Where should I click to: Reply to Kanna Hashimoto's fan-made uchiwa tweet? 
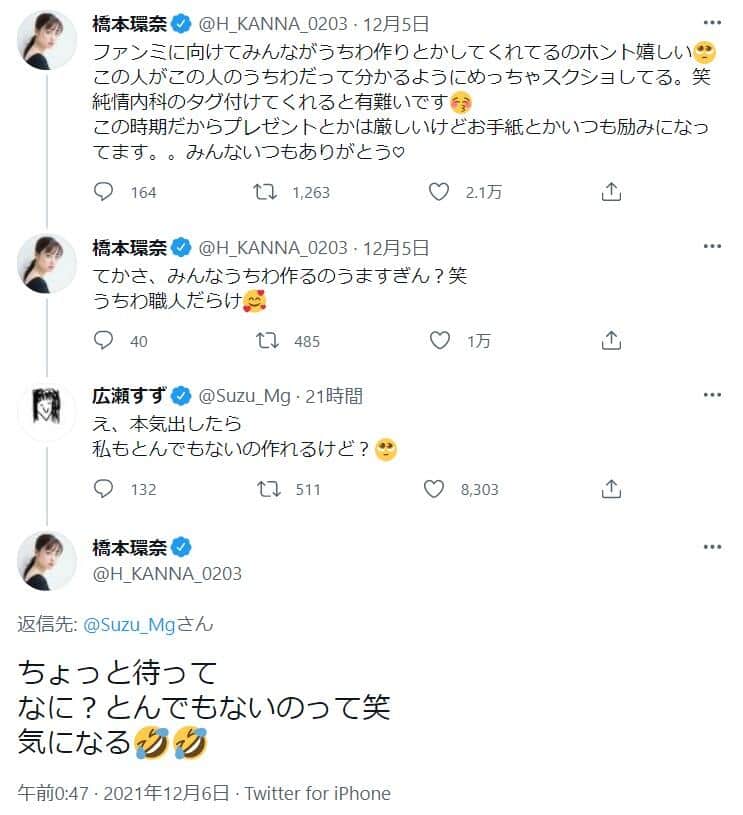(103, 191)
